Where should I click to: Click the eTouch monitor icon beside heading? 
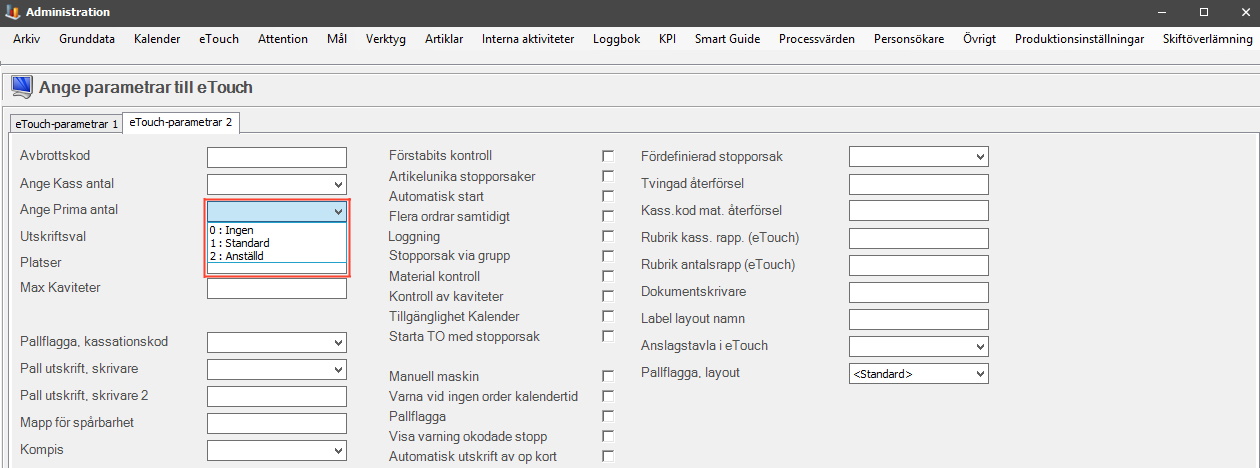point(21,87)
